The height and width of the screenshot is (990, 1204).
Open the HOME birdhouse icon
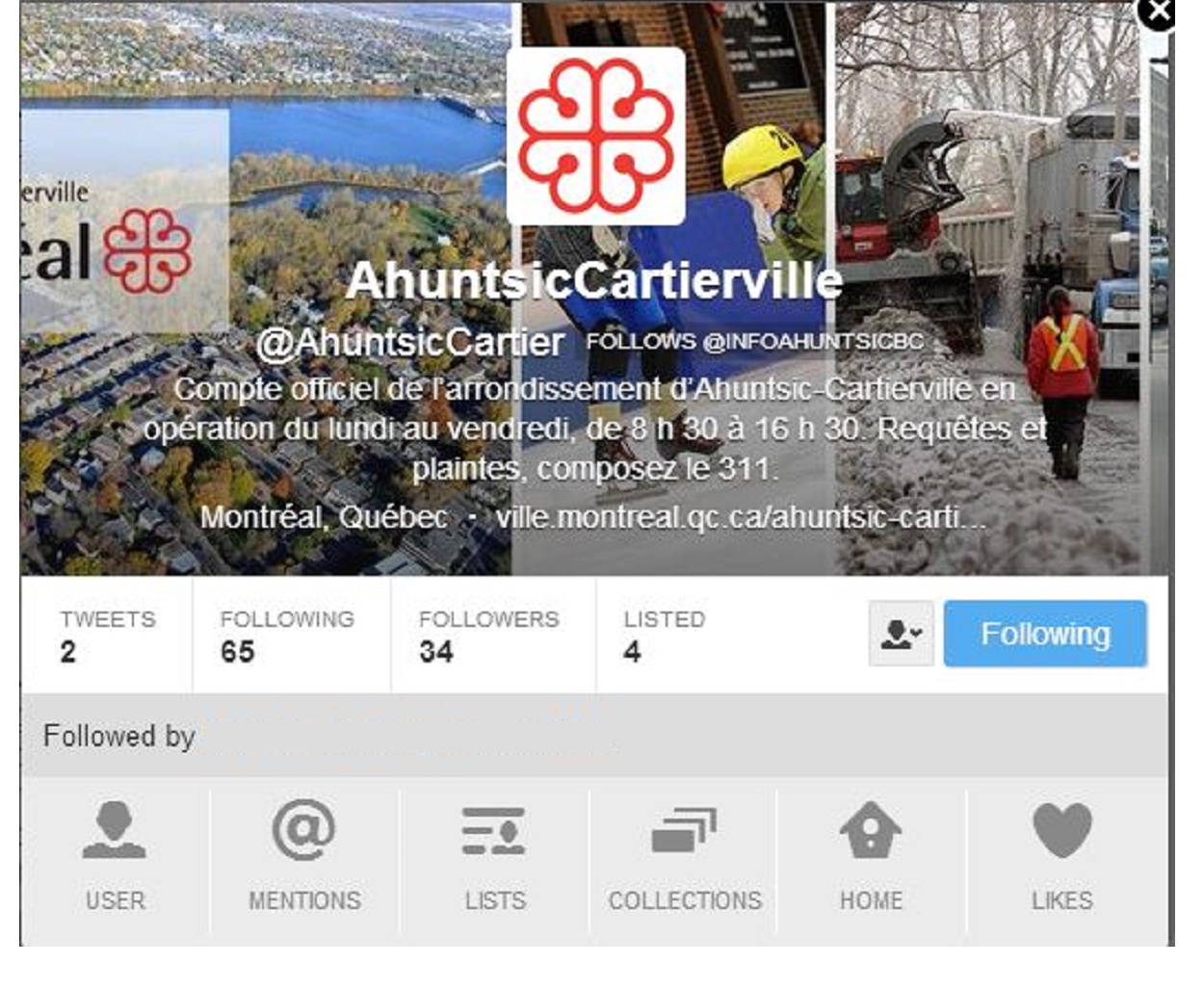pos(871,830)
